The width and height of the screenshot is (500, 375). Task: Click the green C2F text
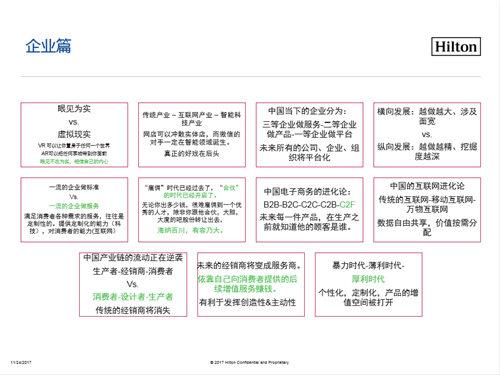(x=347, y=204)
